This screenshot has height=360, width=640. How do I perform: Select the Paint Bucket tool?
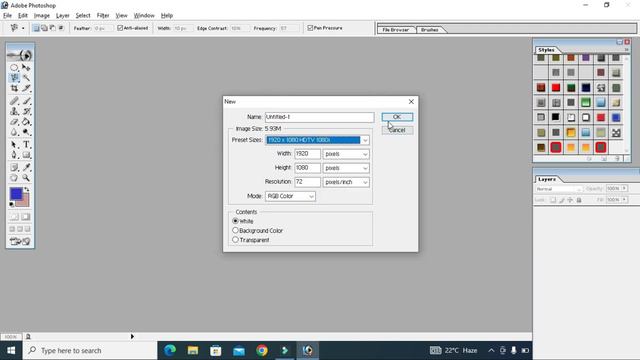26,122
